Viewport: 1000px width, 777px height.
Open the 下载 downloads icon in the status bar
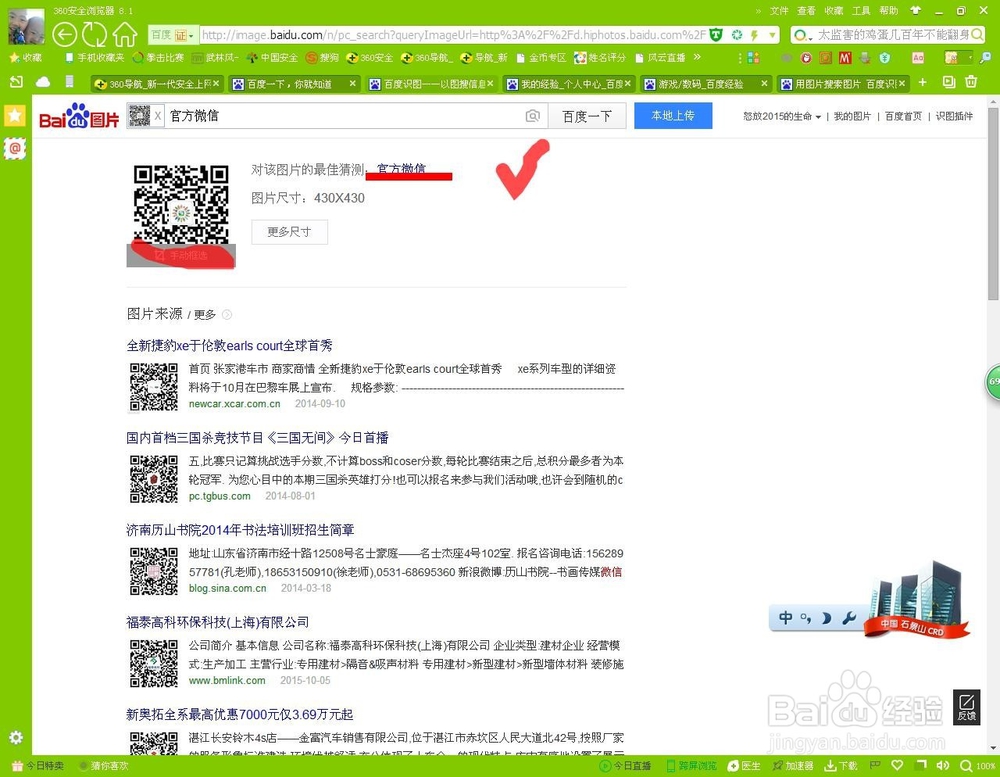tap(841, 766)
